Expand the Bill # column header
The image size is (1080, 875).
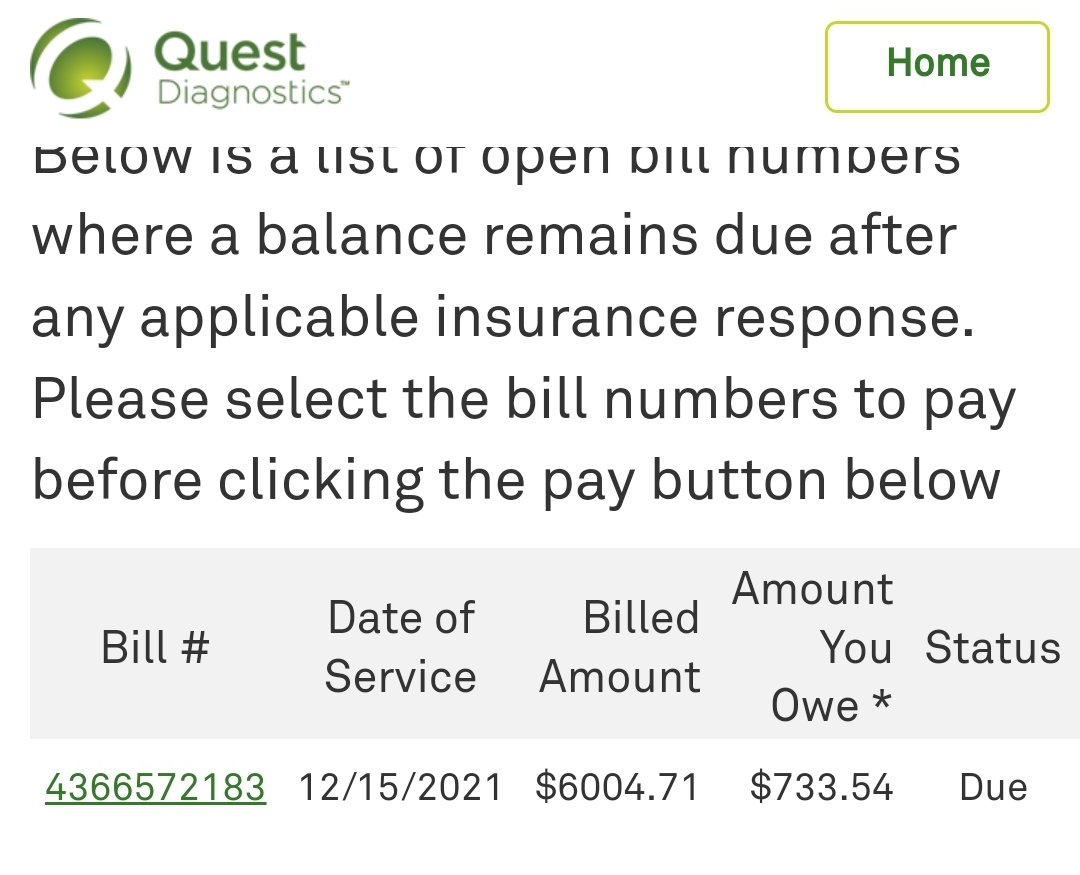(x=154, y=646)
